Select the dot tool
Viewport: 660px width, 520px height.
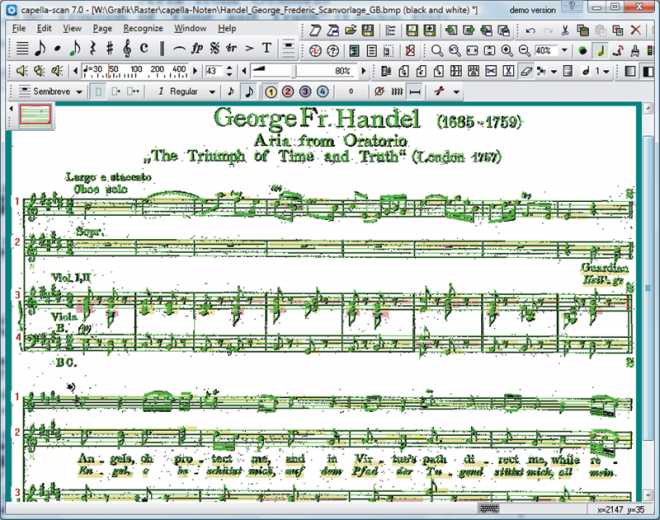(x=57, y=48)
